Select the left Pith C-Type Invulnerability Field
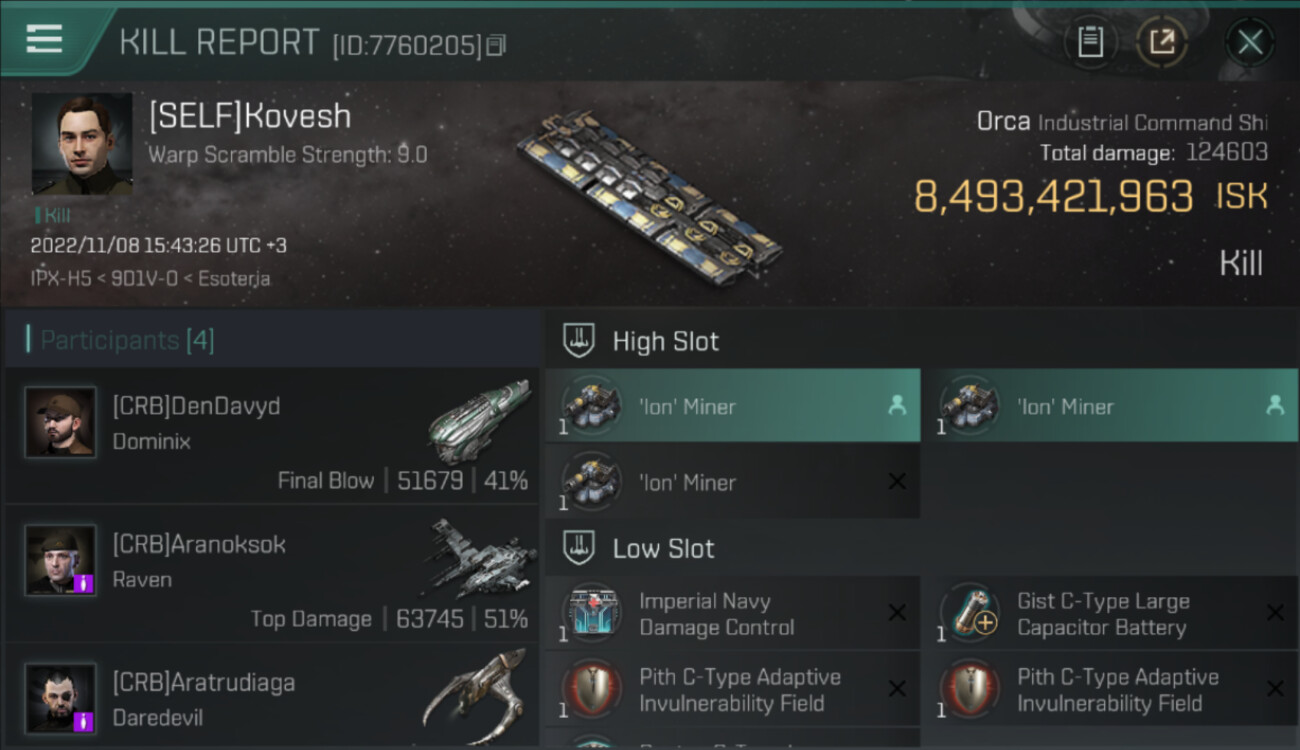The height and width of the screenshot is (750, 1300). 733,689
